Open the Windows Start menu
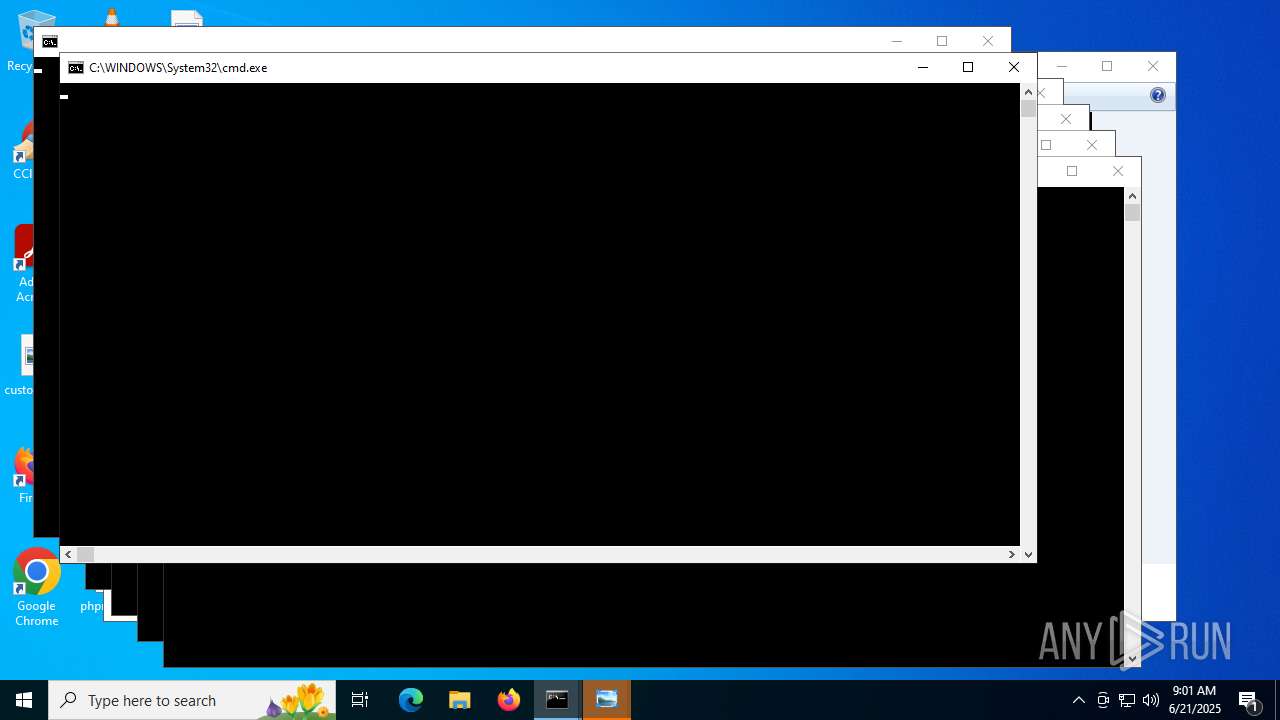 click(x=24, y=700)
